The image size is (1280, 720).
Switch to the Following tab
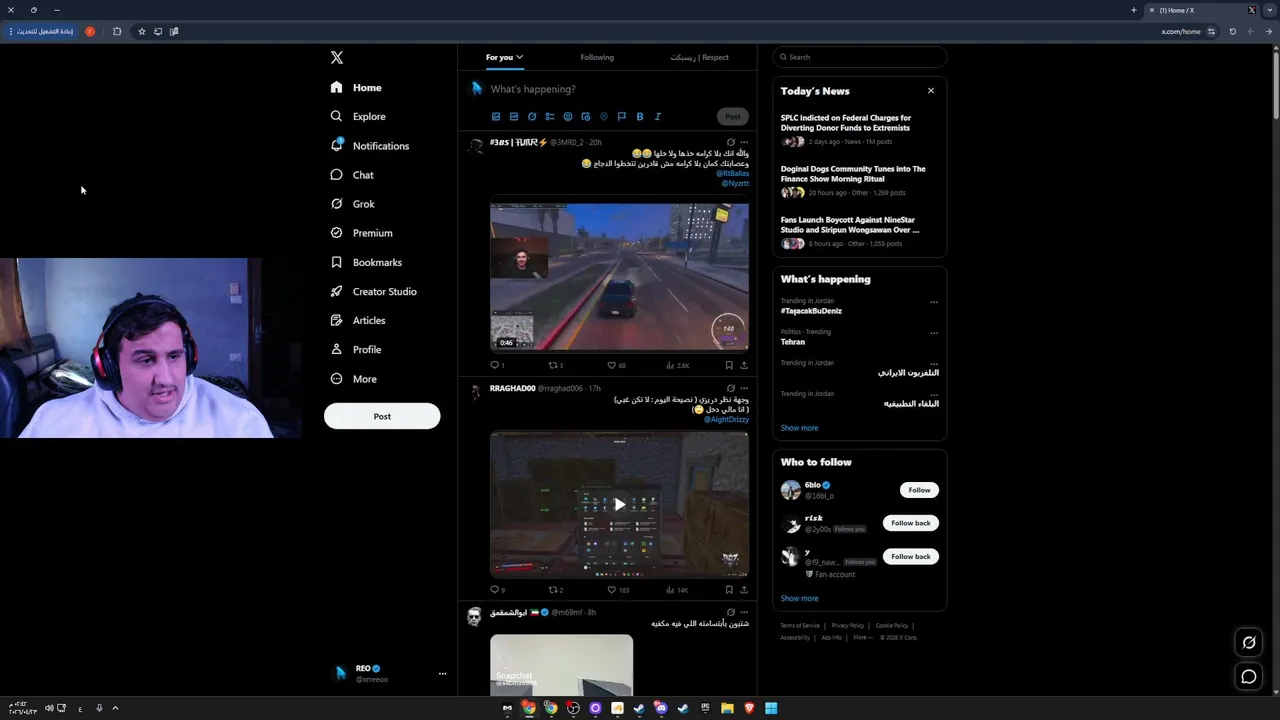click(597, 58)
